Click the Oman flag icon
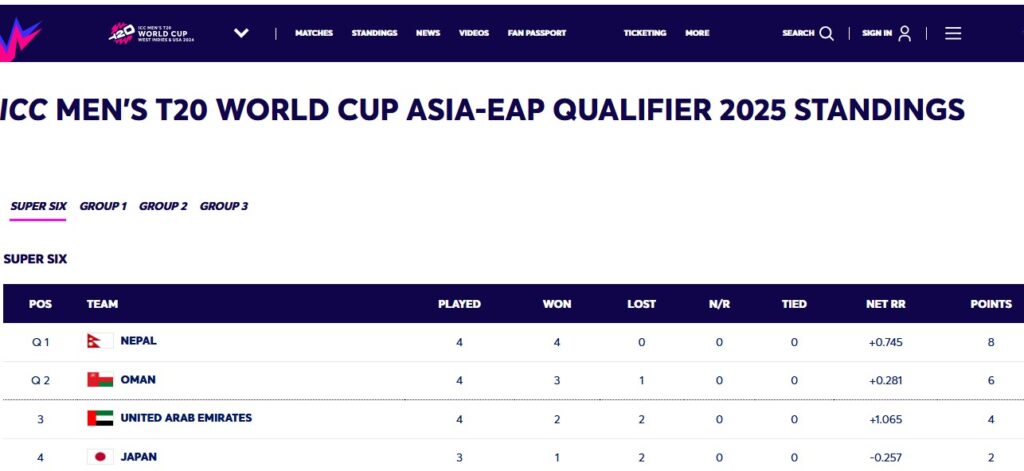The image size is (1024, 471). click(x=99, y=380)
